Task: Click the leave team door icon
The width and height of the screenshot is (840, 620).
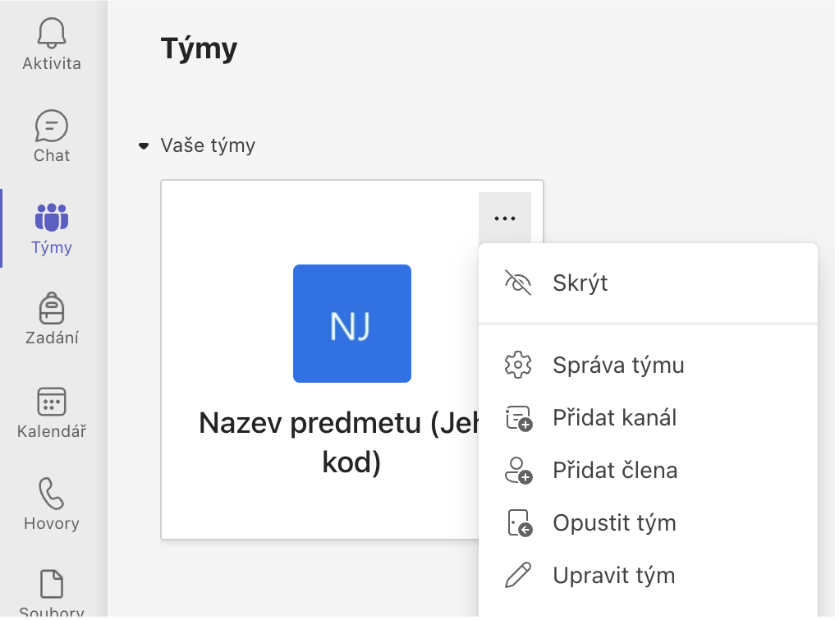Action: (x=519, y=523)
